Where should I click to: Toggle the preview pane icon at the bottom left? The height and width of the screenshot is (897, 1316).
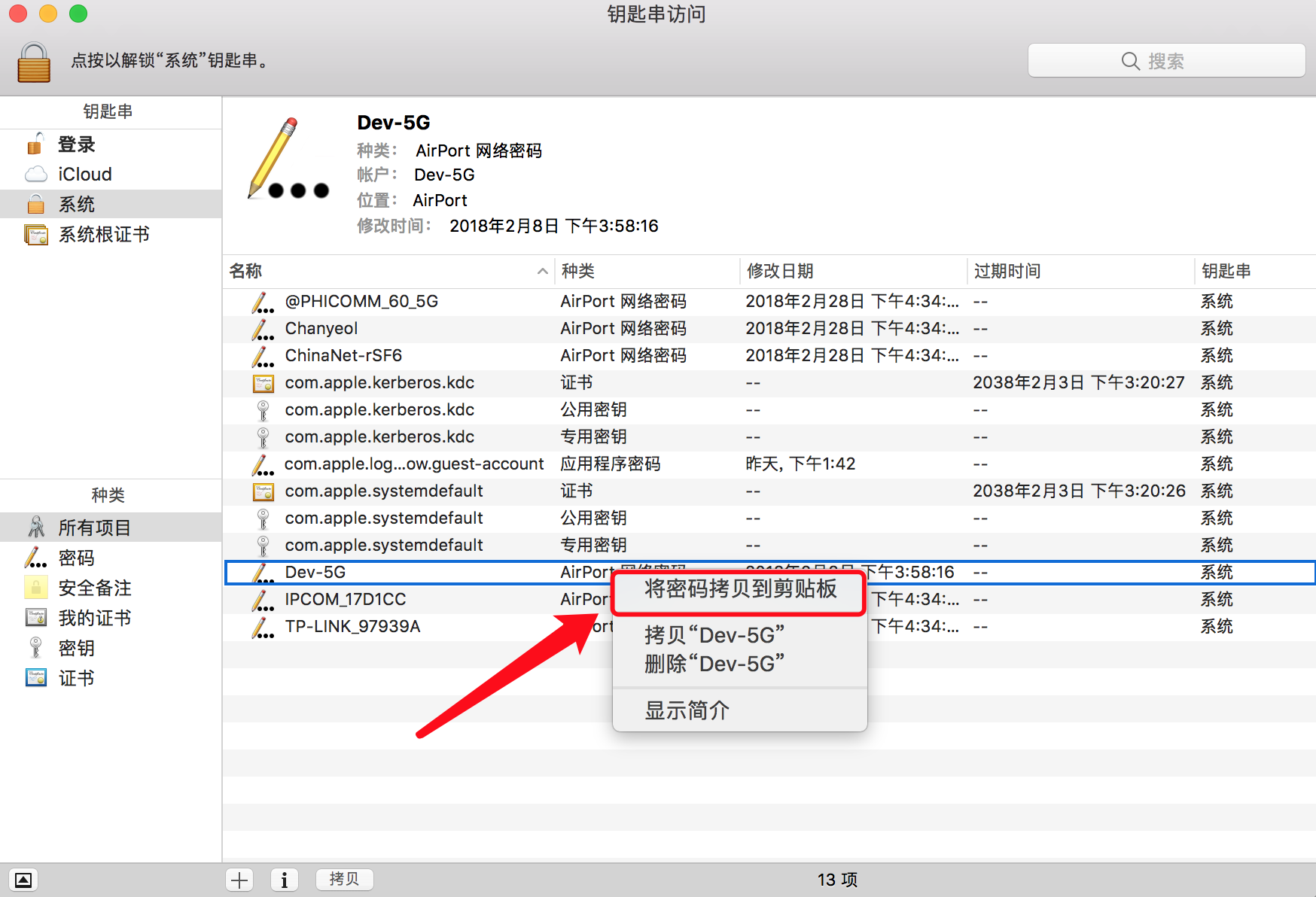point(23,880)
